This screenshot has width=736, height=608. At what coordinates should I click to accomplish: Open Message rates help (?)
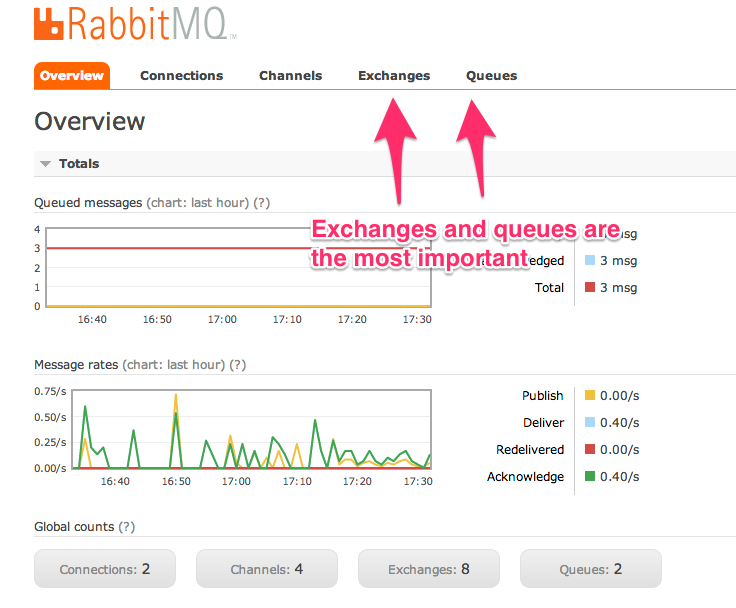(238, 365)
